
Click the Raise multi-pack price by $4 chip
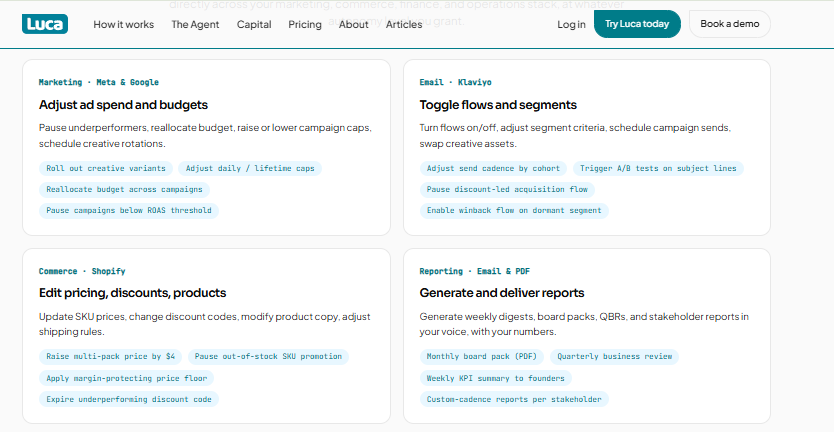[x=110, y=357]
